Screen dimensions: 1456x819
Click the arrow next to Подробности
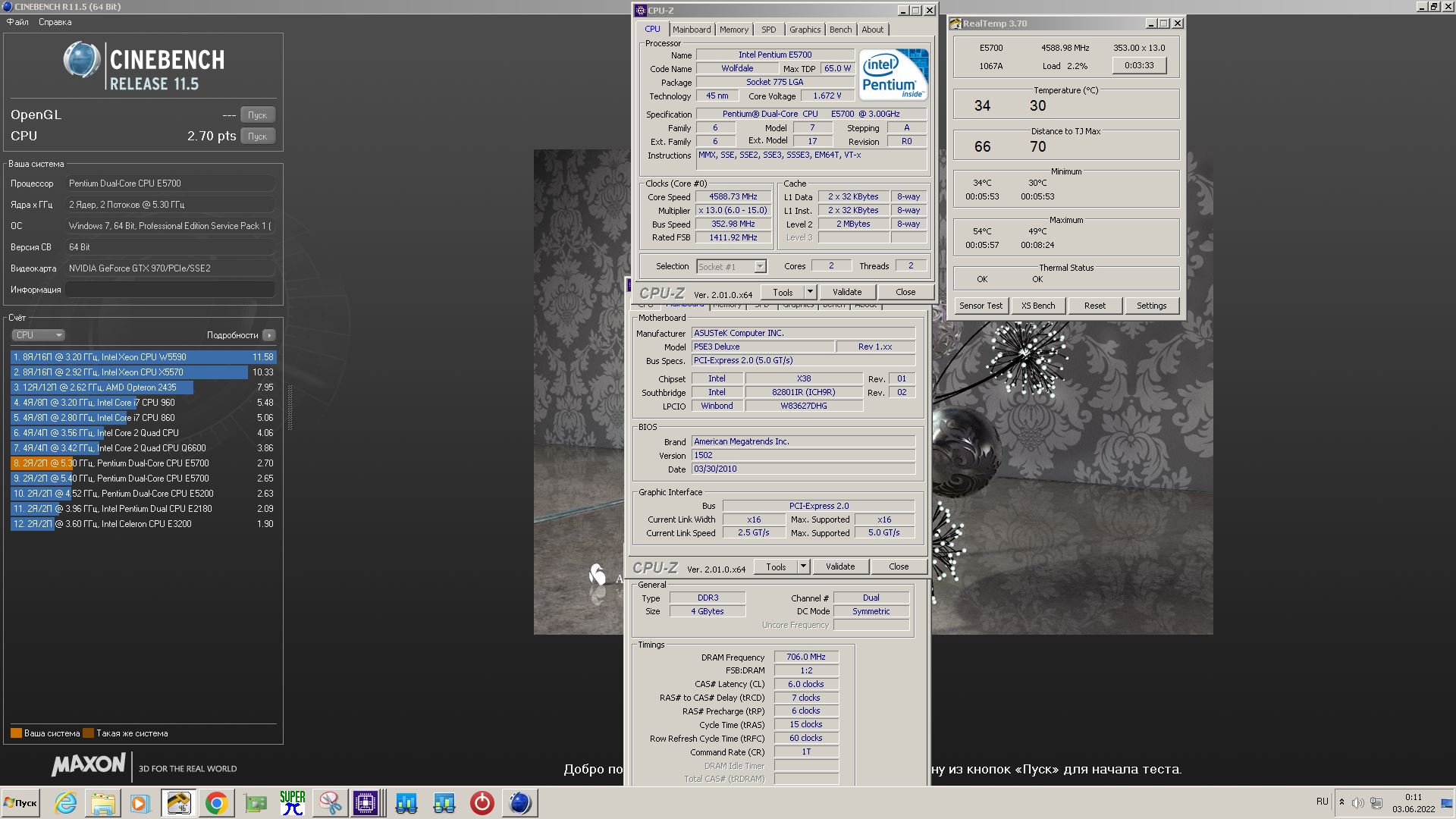[x=269, y=335]
